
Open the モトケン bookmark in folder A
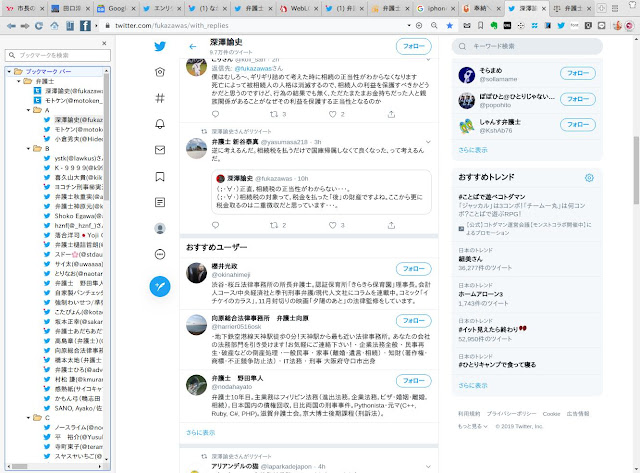78,129
